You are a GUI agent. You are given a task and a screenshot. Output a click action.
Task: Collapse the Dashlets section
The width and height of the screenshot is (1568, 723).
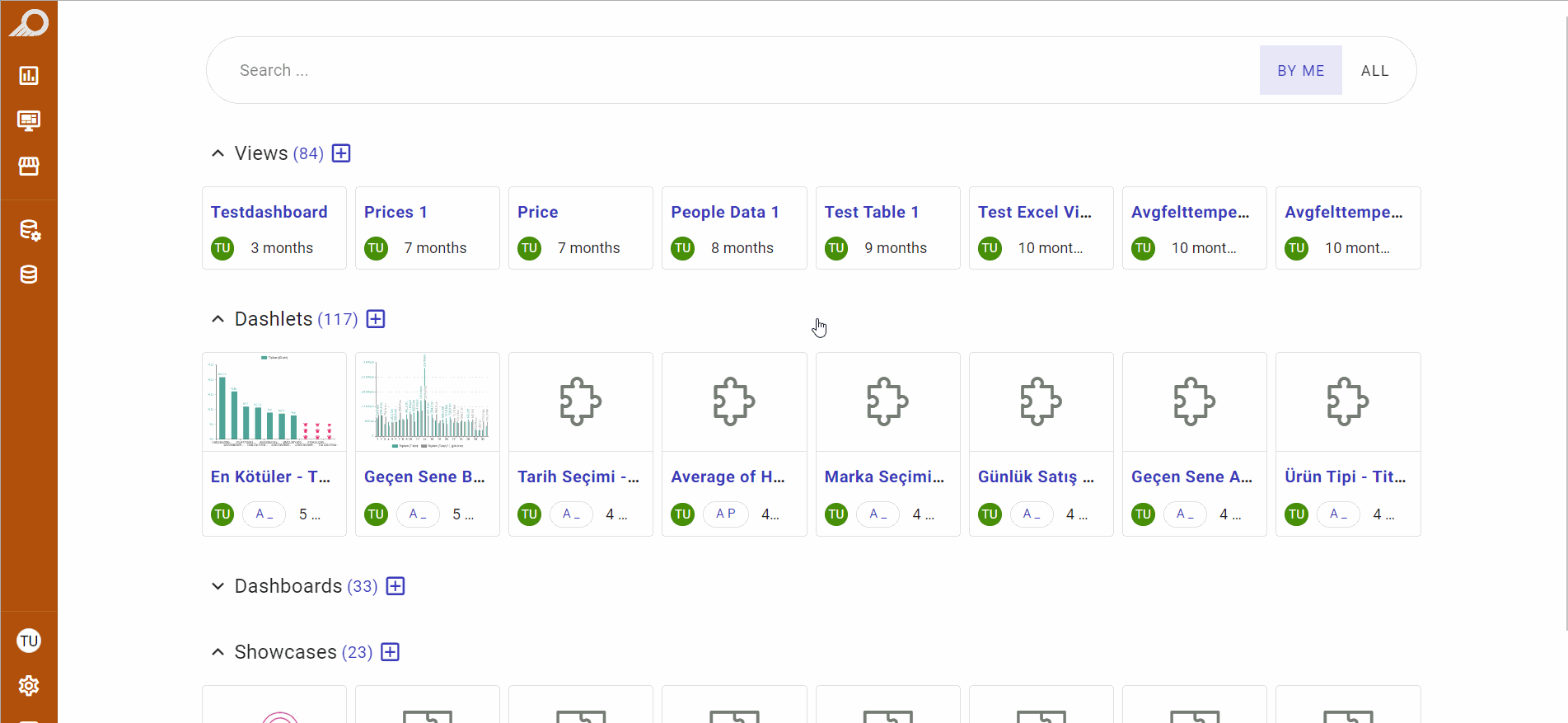pos(218,319)
